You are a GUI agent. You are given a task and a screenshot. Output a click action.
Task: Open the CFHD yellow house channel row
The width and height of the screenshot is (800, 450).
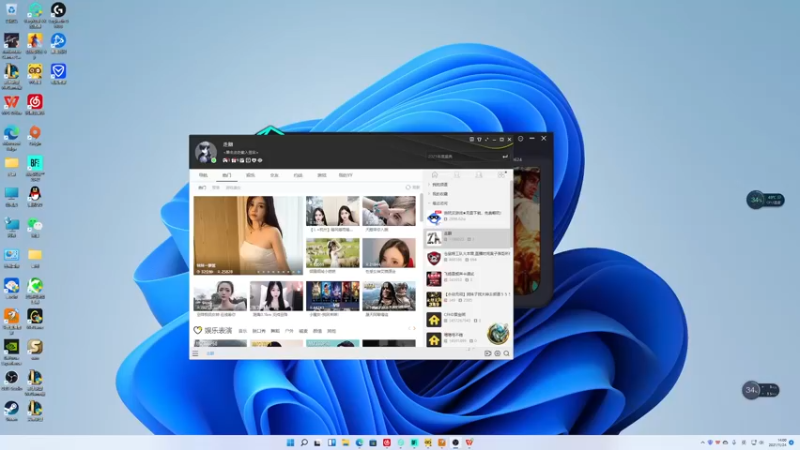[x=467, y=319]
